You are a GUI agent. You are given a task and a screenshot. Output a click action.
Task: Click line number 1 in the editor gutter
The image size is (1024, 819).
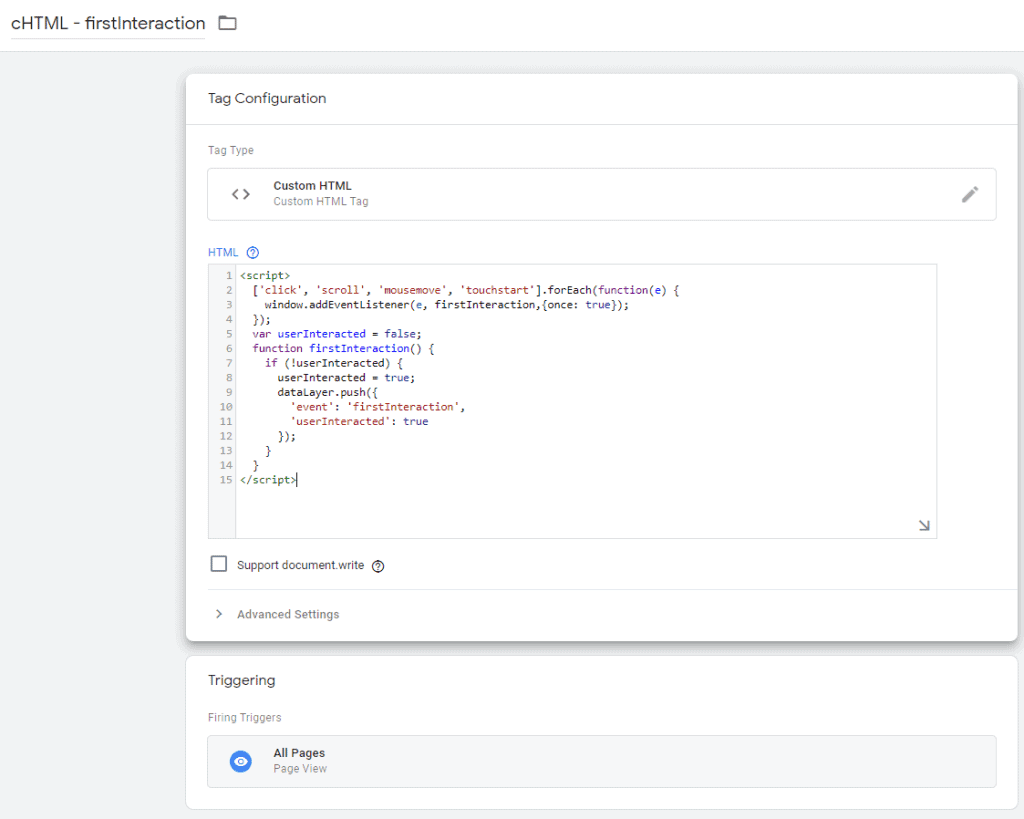pyautogui.click(x=229, y=275)
